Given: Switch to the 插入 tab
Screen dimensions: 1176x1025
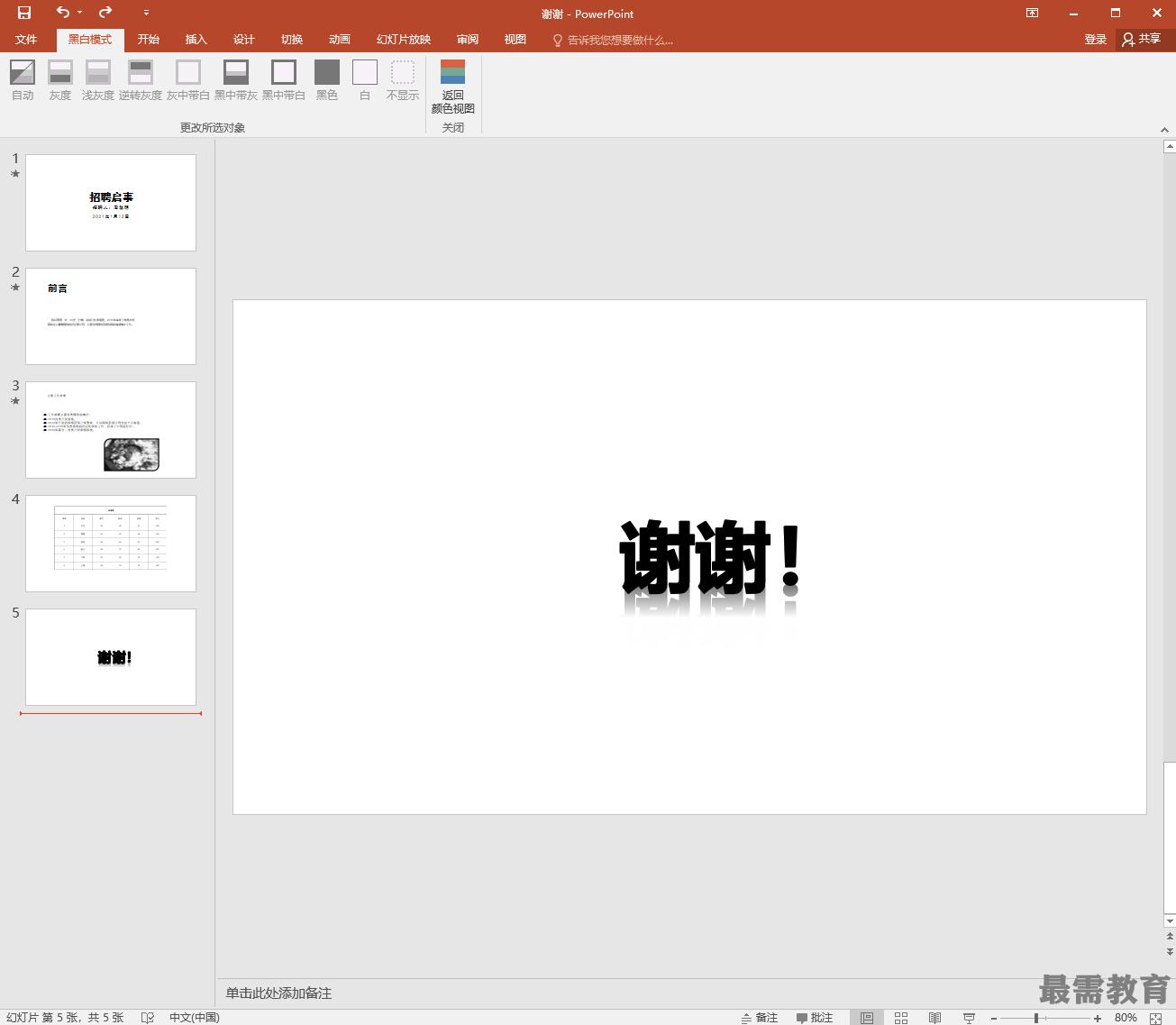Looking at the screenshot, I should 196,40.
